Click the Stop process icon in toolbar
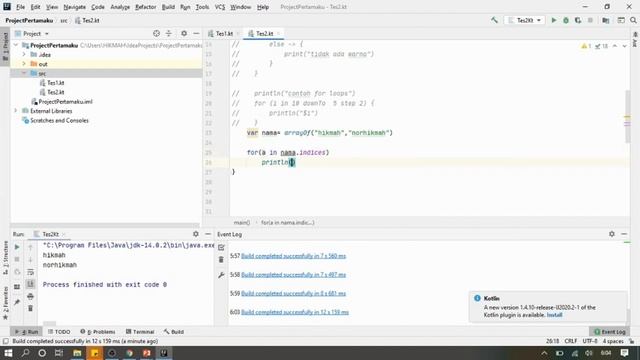The height and width of the screenshot is (360, 640). 590,20
